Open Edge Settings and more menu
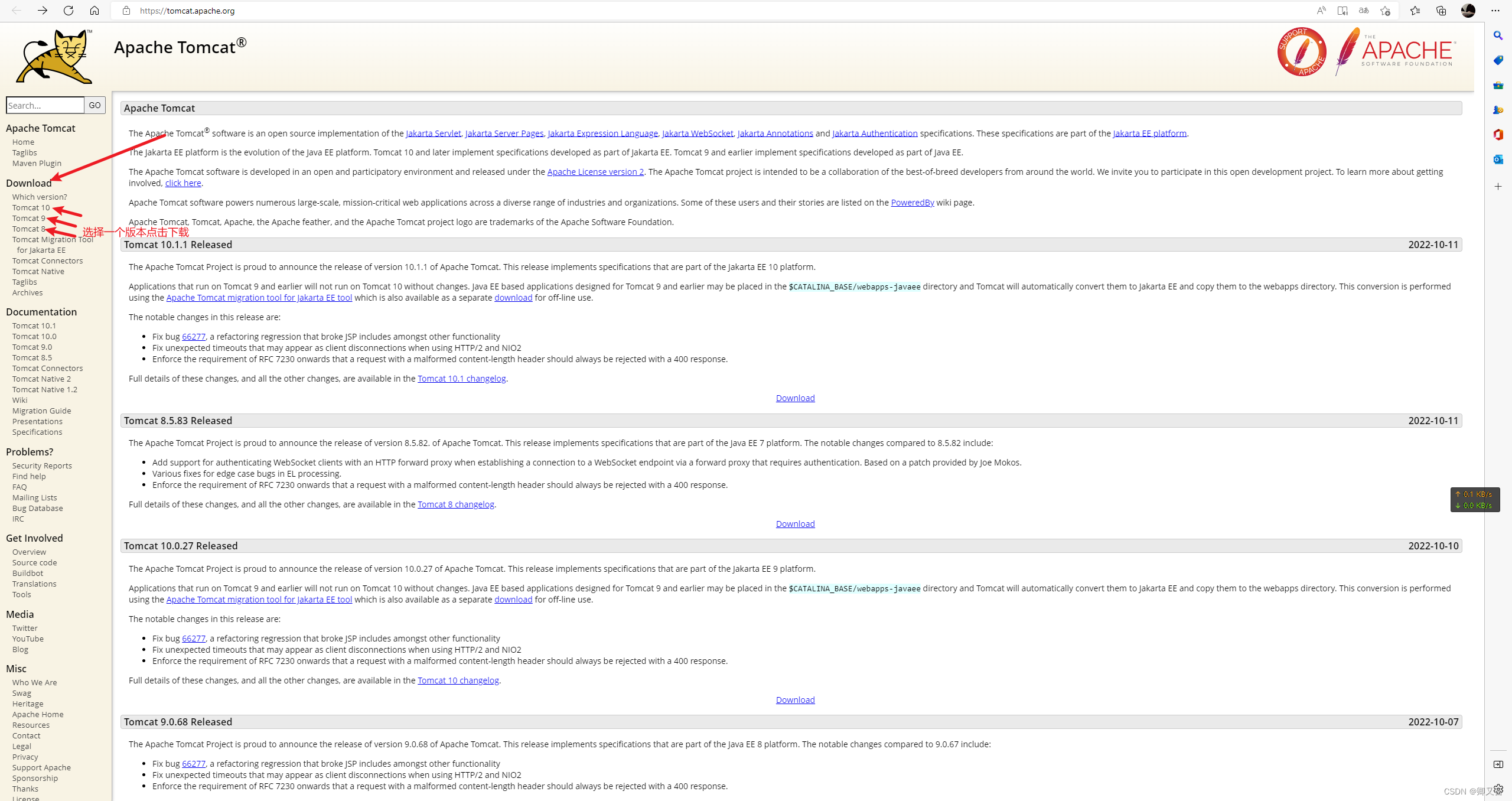Image resolution: width=1512 pixels, height=801 pixels. (1495, 11)
